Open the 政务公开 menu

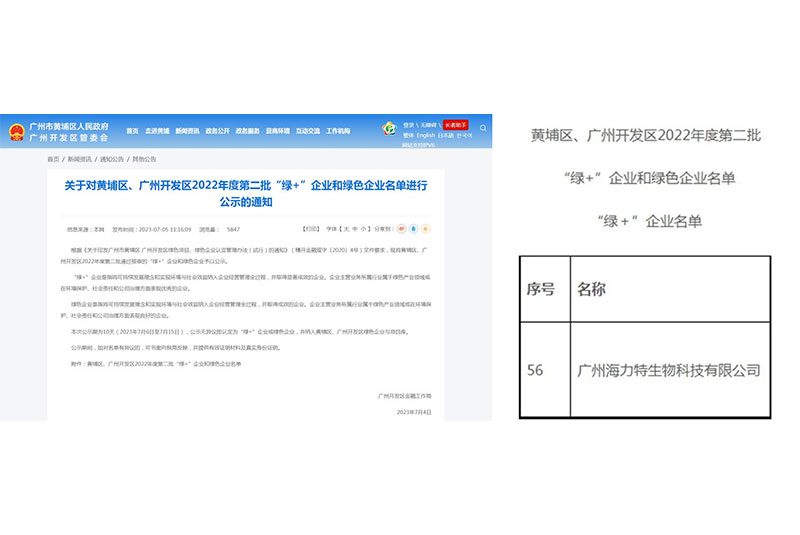point(218,131)
